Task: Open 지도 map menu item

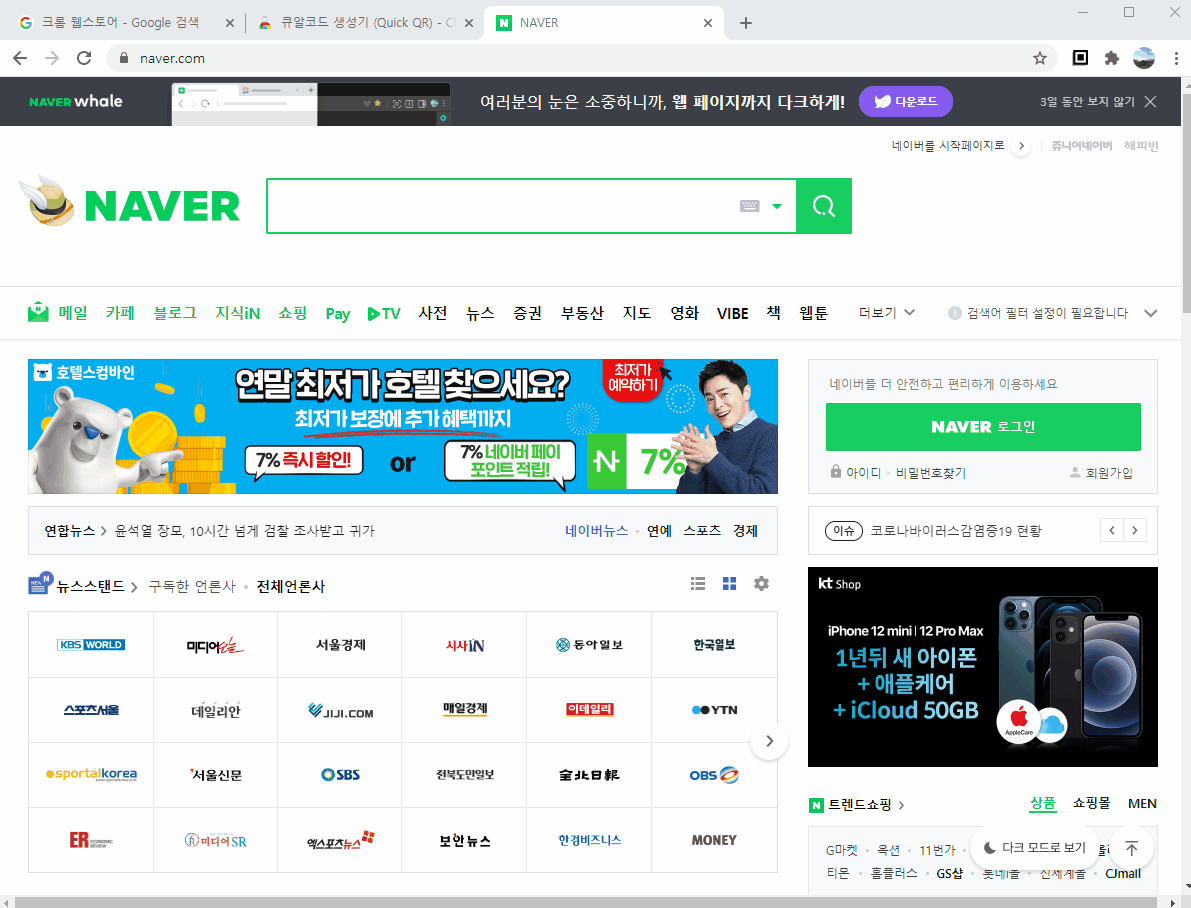Action: pos(637,313)
